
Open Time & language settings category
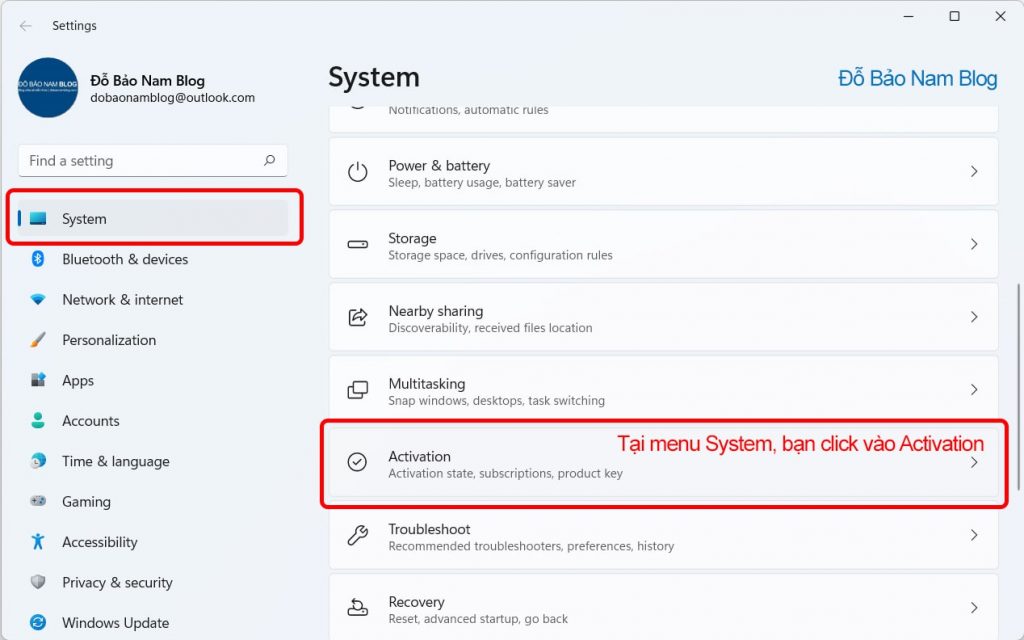click(x=115, y=462)
